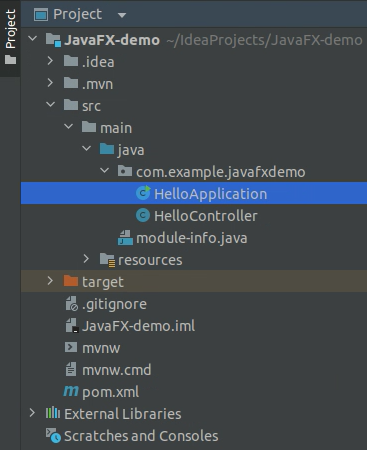Click the com.example.javafxdemo package icon
367x450 pixels.
(x=125, y=171)
